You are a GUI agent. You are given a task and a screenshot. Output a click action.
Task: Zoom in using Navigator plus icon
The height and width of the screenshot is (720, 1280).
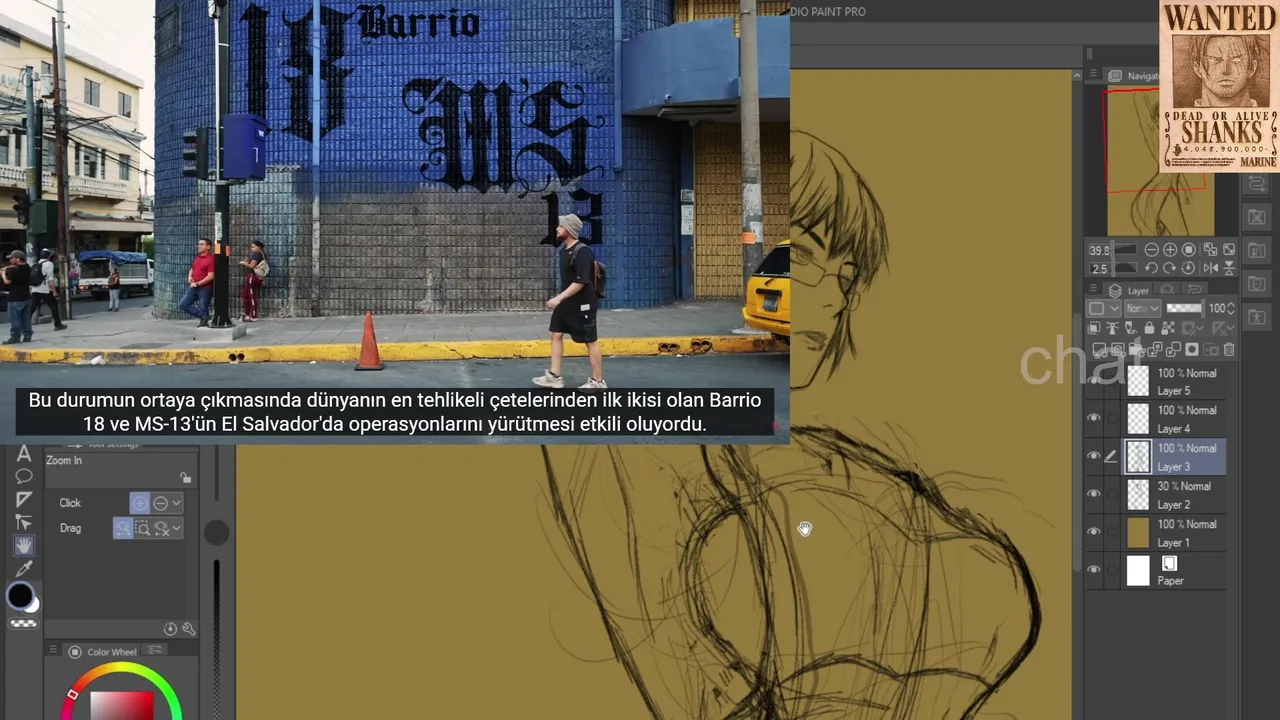click(x=1170, y=250)
